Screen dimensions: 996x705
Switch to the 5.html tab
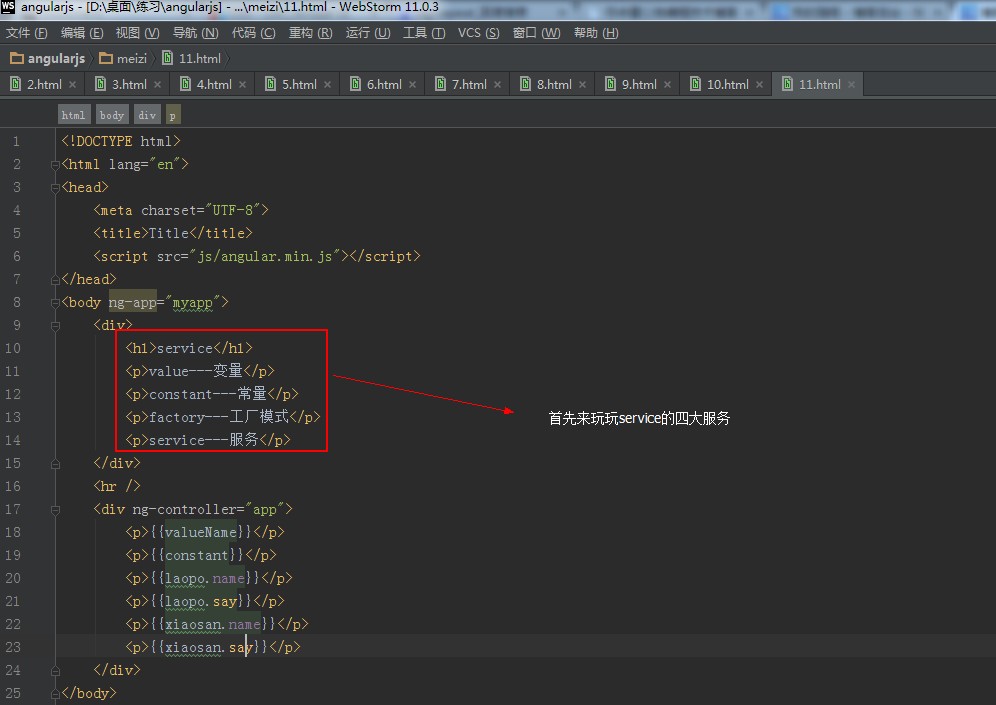click(x=299, y=84)
